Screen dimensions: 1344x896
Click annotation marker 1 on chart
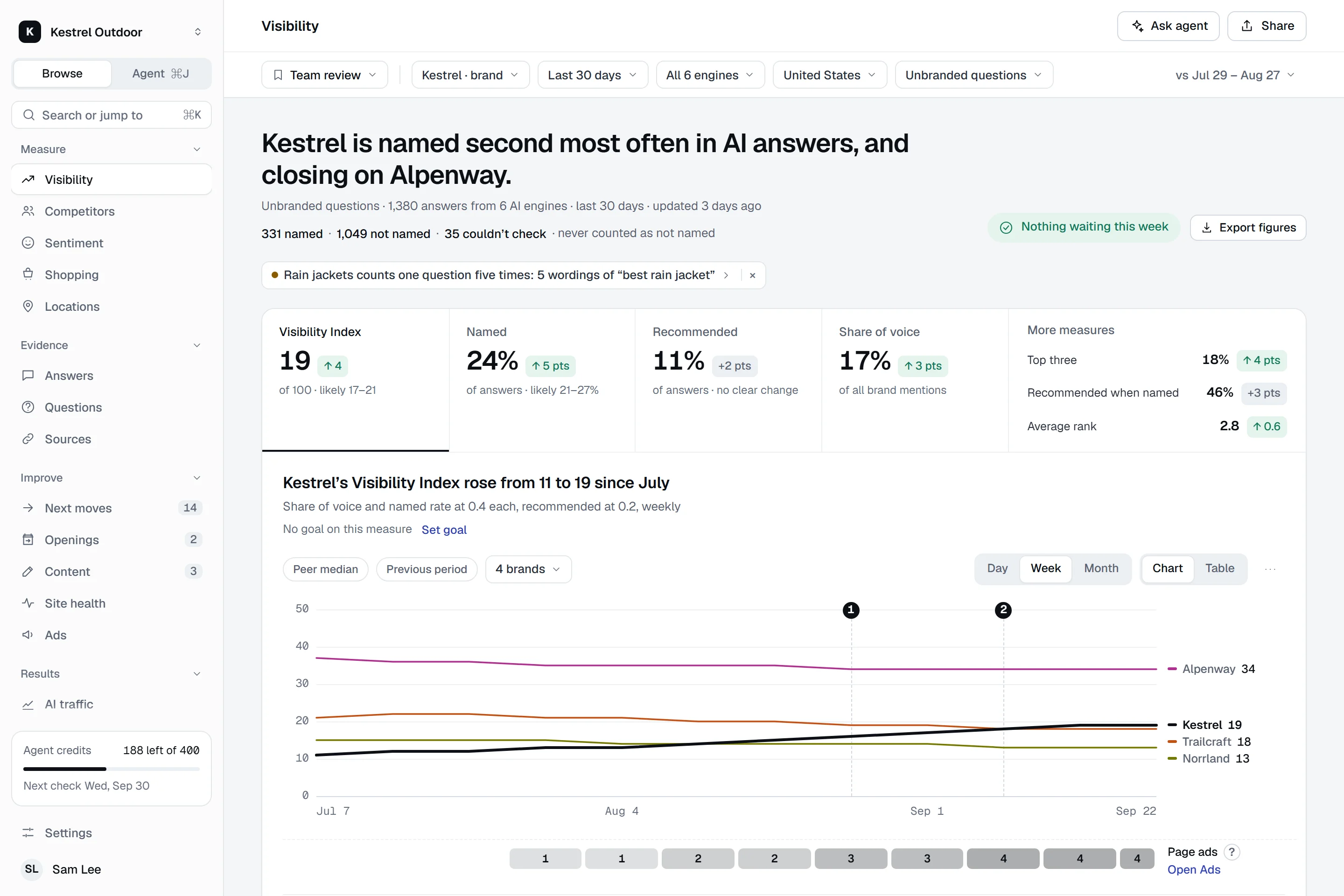(x=851, y=610)
